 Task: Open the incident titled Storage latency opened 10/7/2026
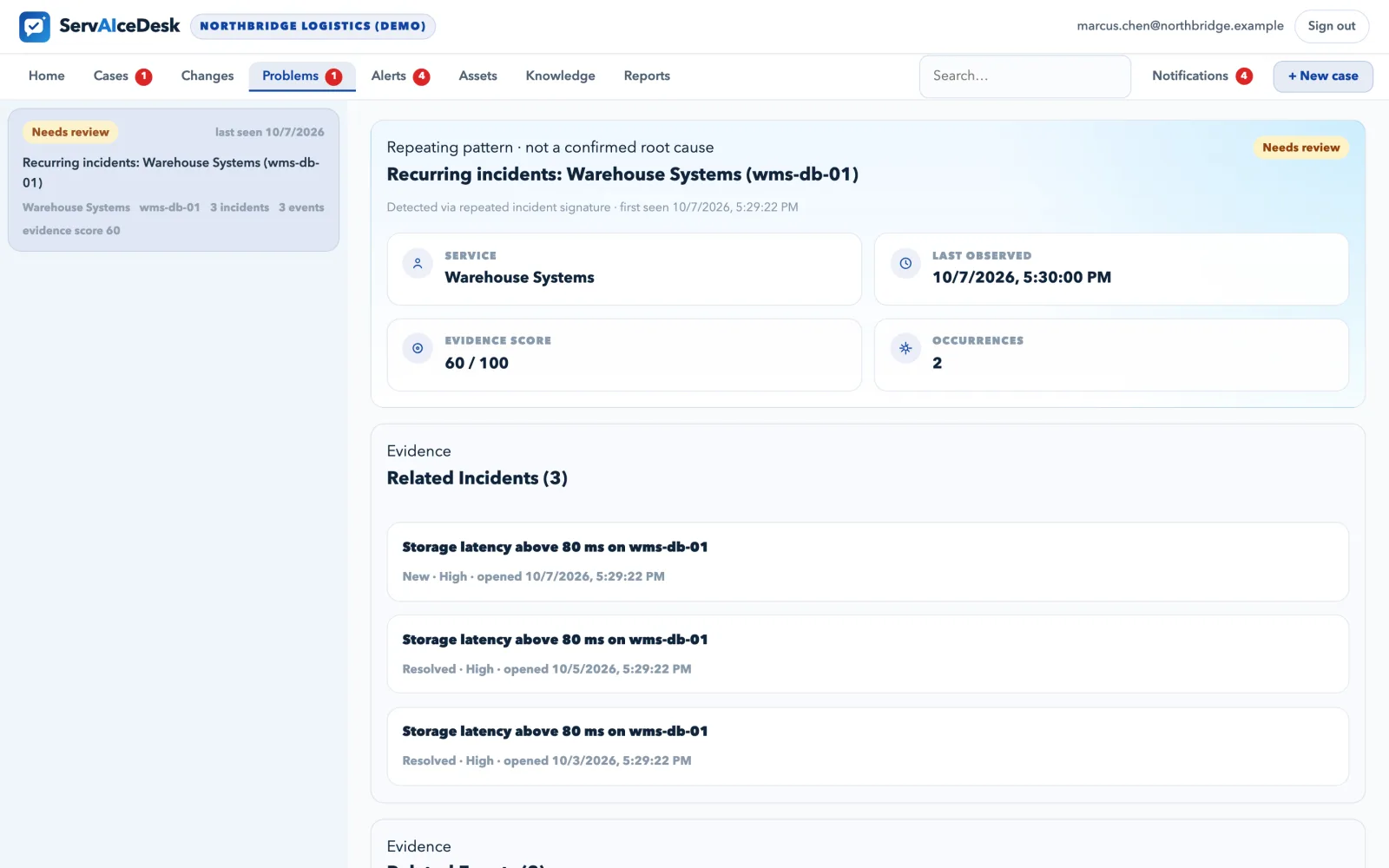[867, 562]
